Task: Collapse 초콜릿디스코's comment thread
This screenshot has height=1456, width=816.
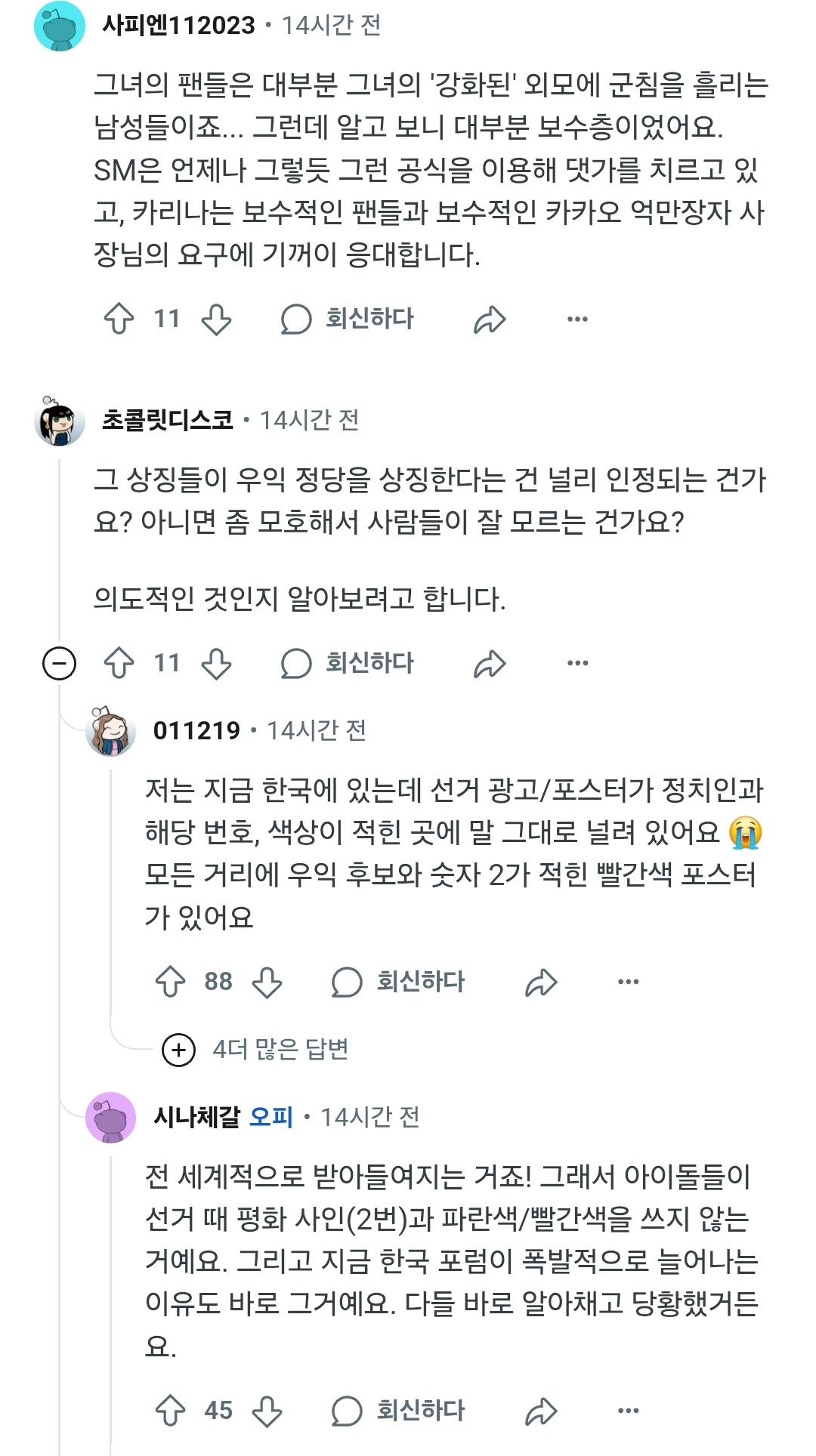Action: (59, 664)
